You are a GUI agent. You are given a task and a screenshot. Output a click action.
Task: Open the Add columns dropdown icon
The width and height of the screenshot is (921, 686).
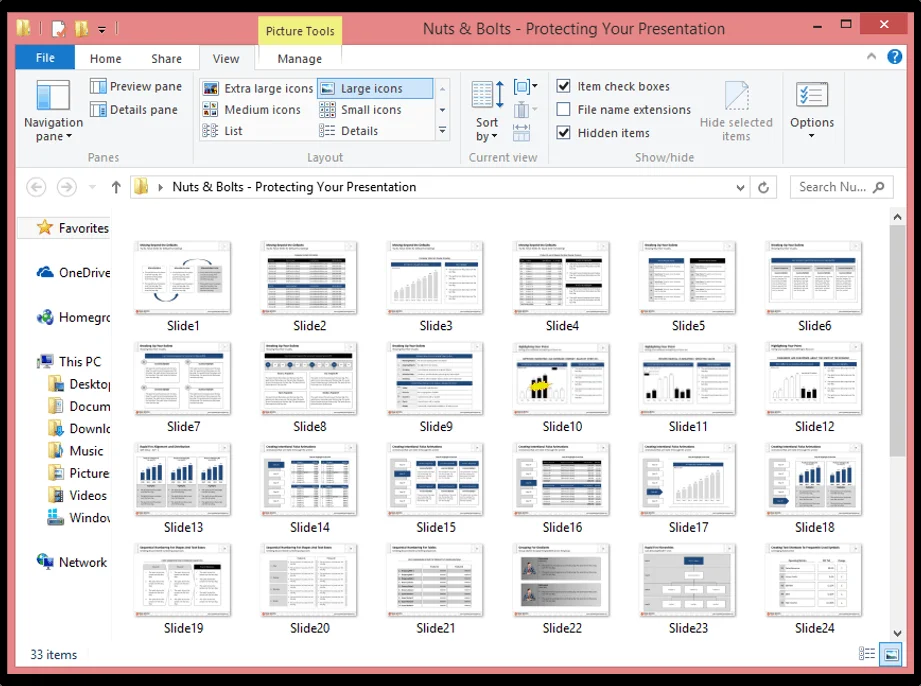point(525,110)
